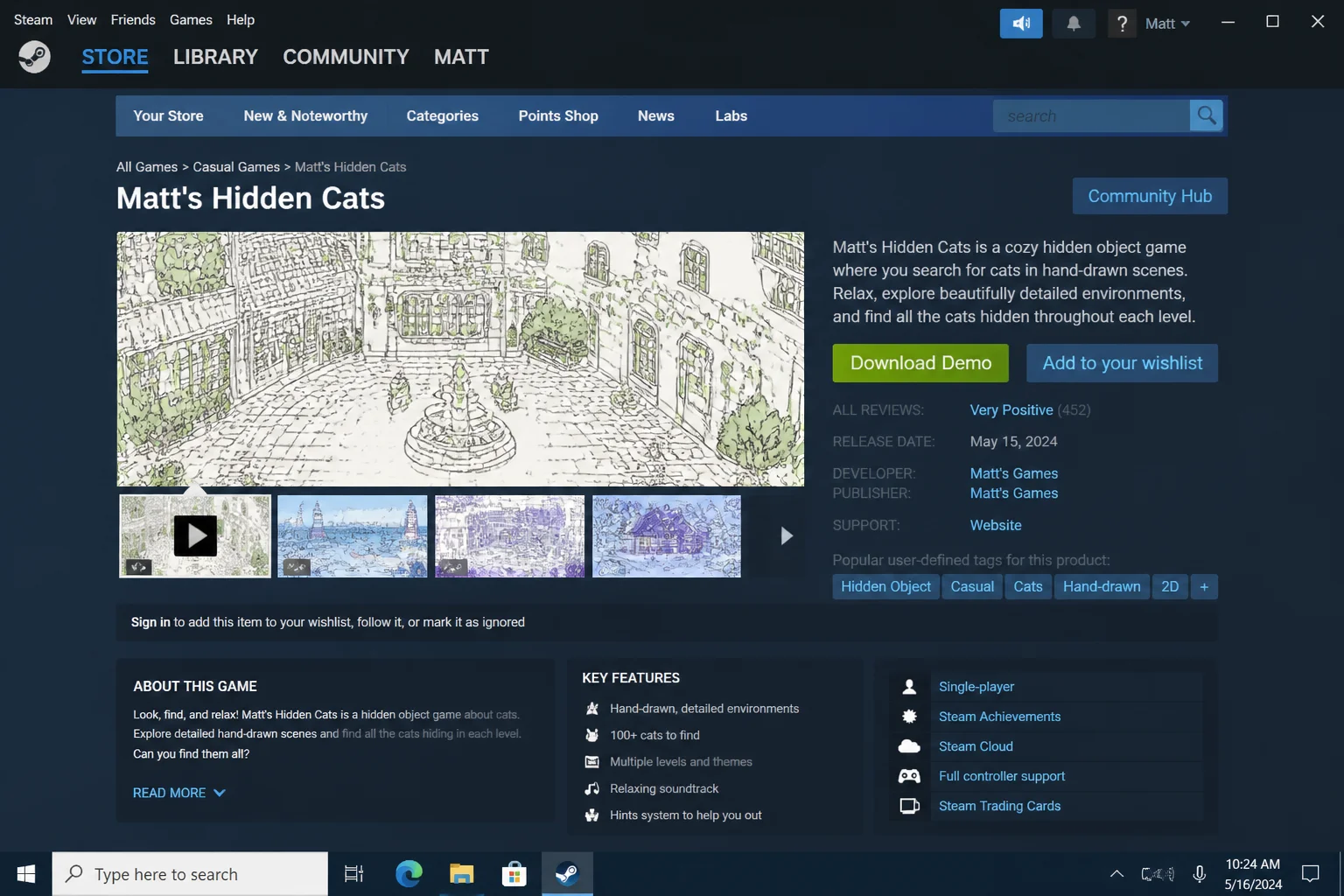Screen dimensions: 1344x896
Task: Select the Cats tag
Action: 1027,586
